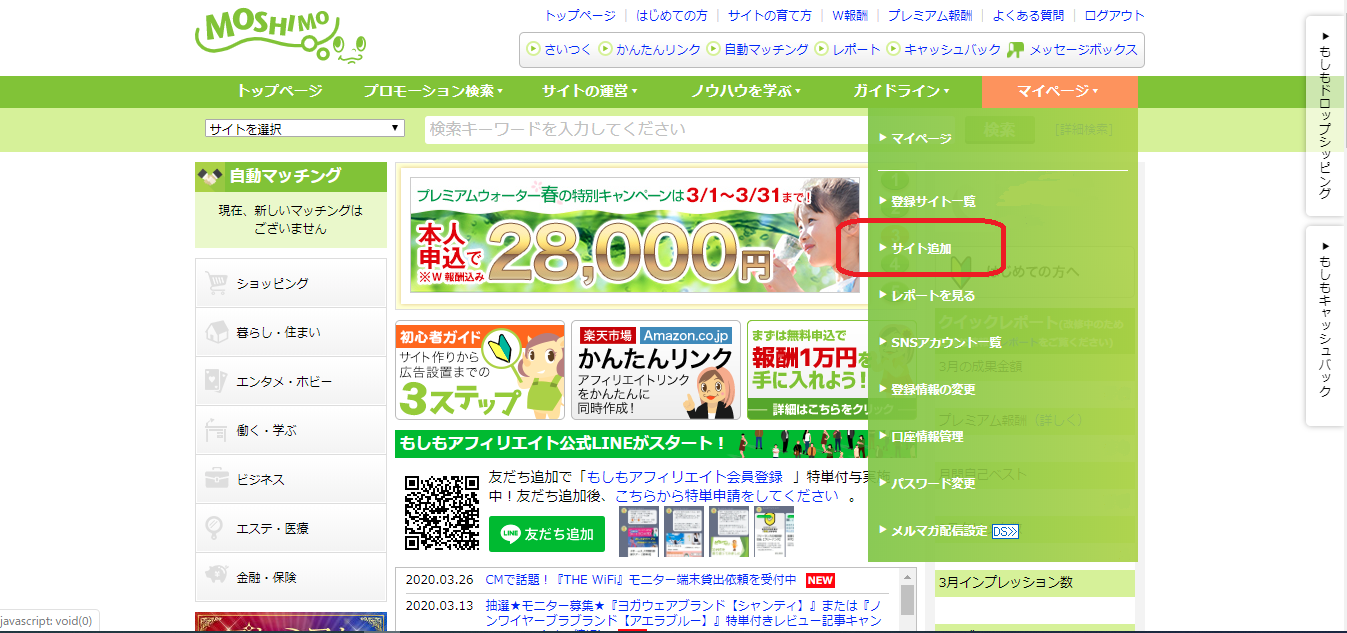Open the サイトを選択 dropdown
The image size is (1347, 633).
[305, 128]
